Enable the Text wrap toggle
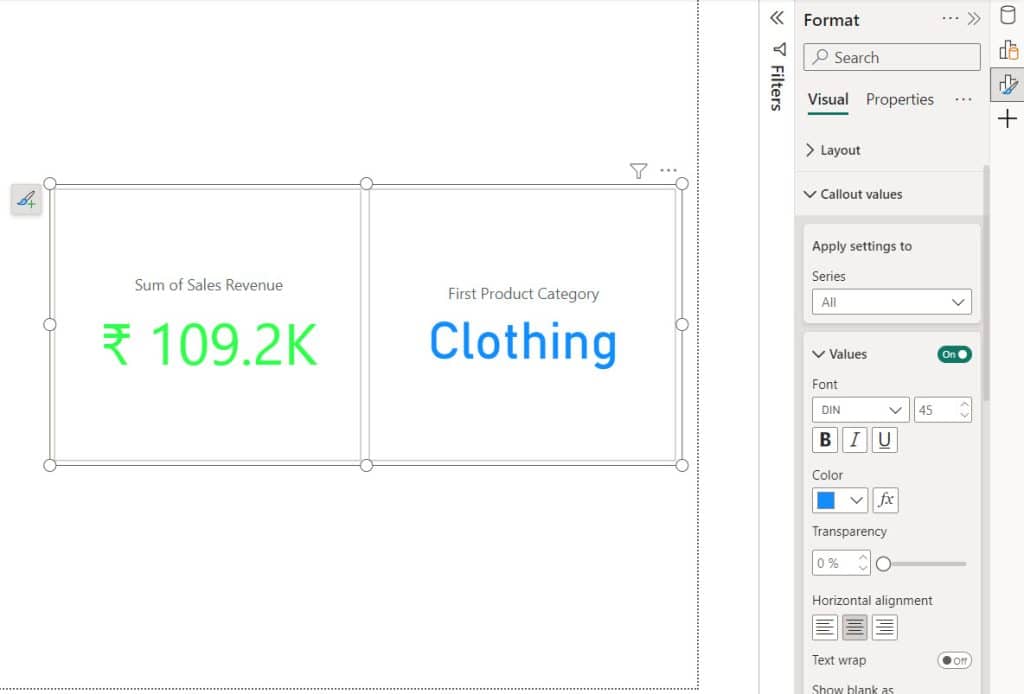 pyautogui.click(x=955, y=661)
